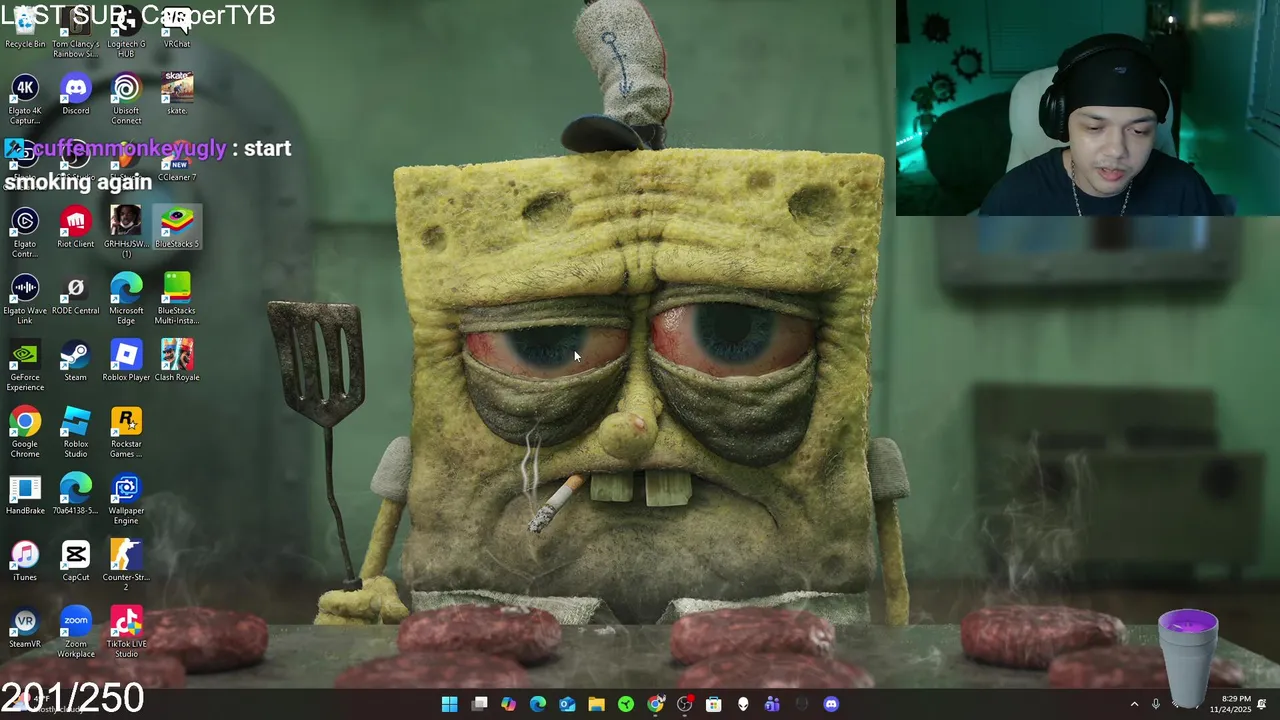
Task: Launch RODE Central desktop shortcut
Action: coord(76,295)
